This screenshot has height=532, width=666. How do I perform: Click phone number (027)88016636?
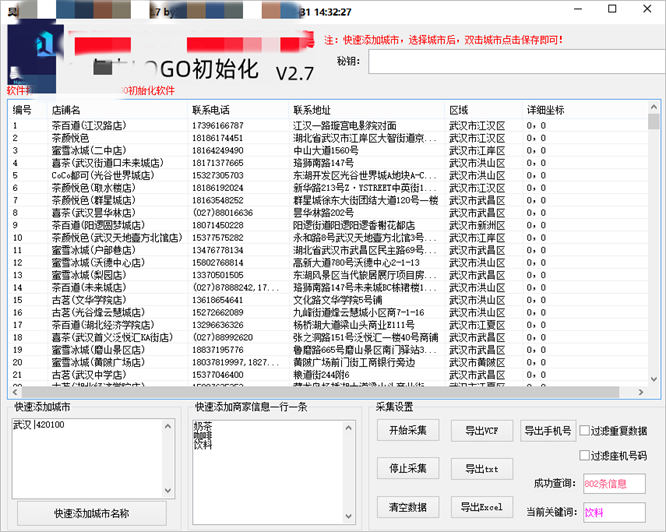(x=223, y=213)
